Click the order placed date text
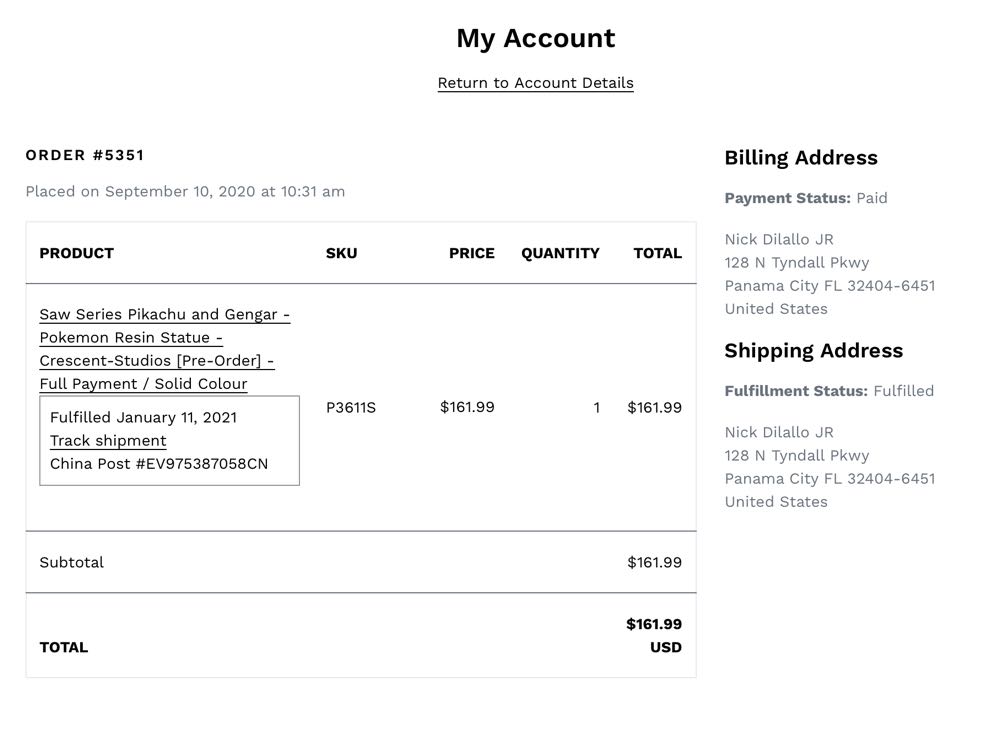Viewport: 1000px width, 738px height. (x=185, y=191)
